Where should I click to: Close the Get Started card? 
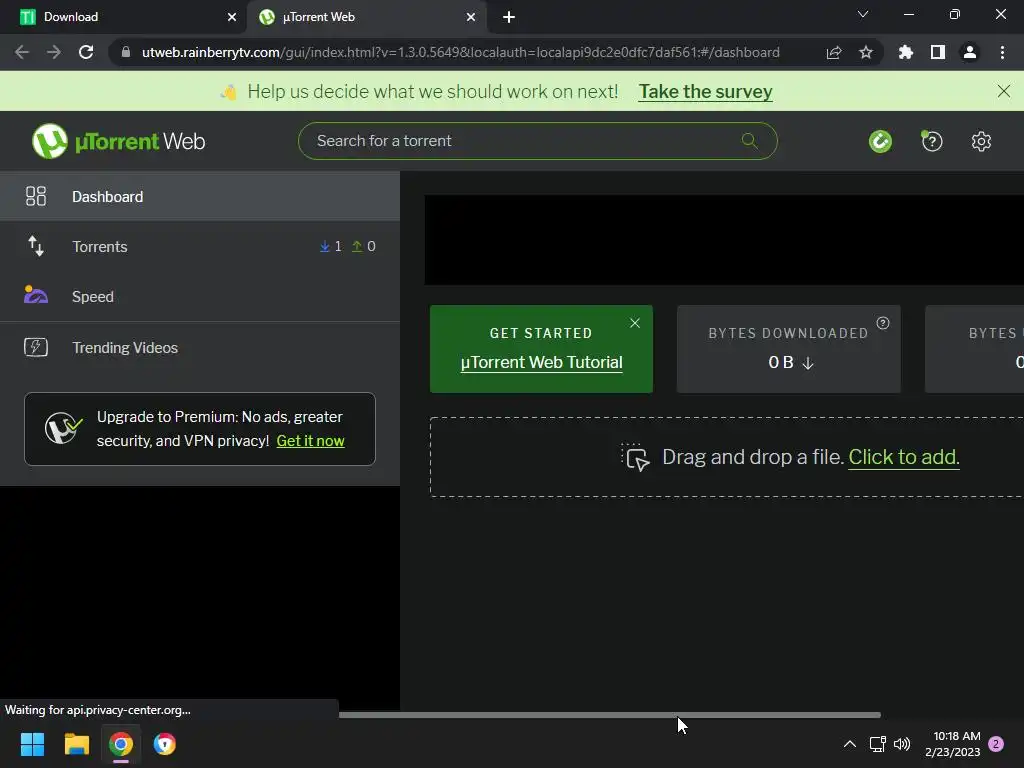coord(635,323)
